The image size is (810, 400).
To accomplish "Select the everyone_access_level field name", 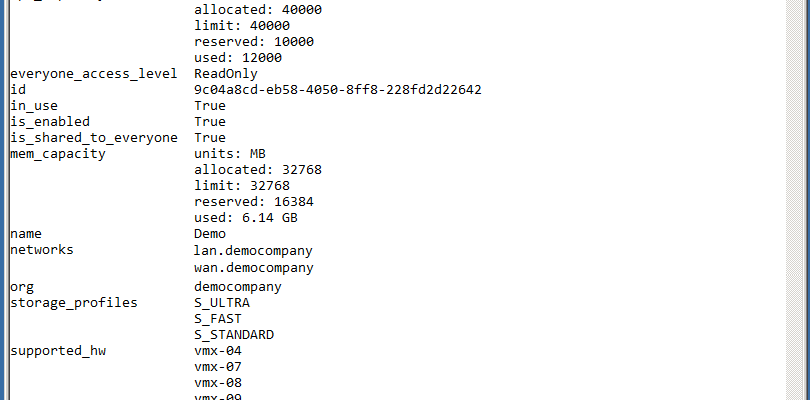I will click(93, 74).
